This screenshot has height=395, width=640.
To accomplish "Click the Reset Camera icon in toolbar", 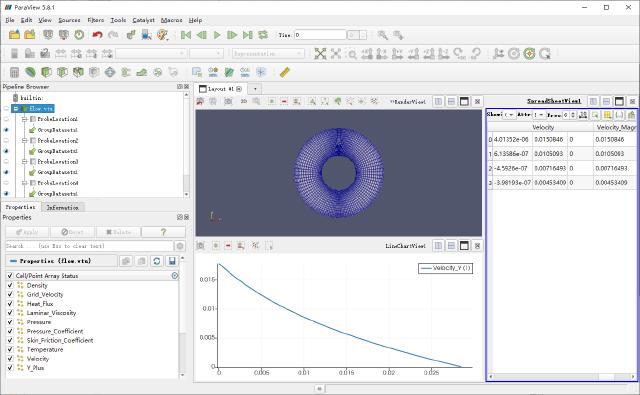I will 320,53.
